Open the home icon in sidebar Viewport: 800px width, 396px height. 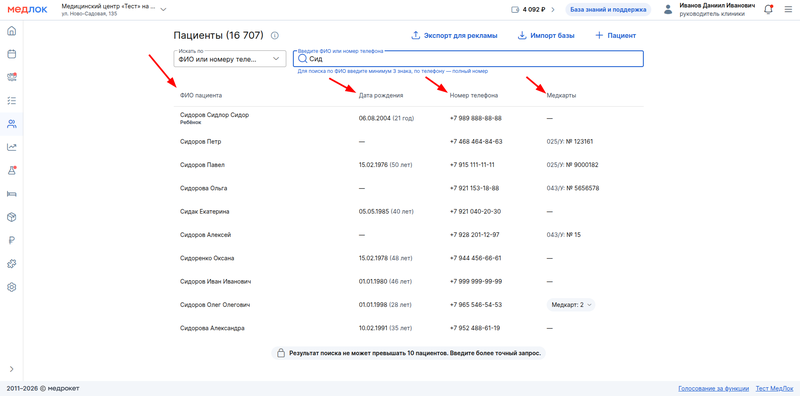(x=12, y=31)
